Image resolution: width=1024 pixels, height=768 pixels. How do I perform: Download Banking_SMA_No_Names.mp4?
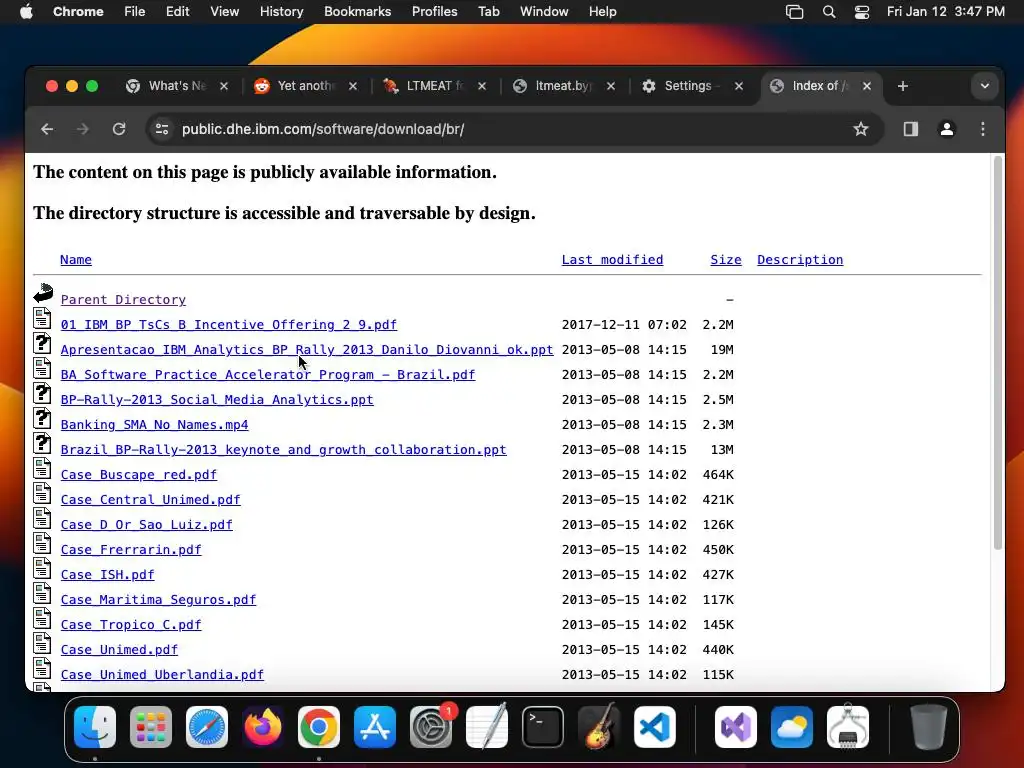pyautogui.click(x=155, y=425)
